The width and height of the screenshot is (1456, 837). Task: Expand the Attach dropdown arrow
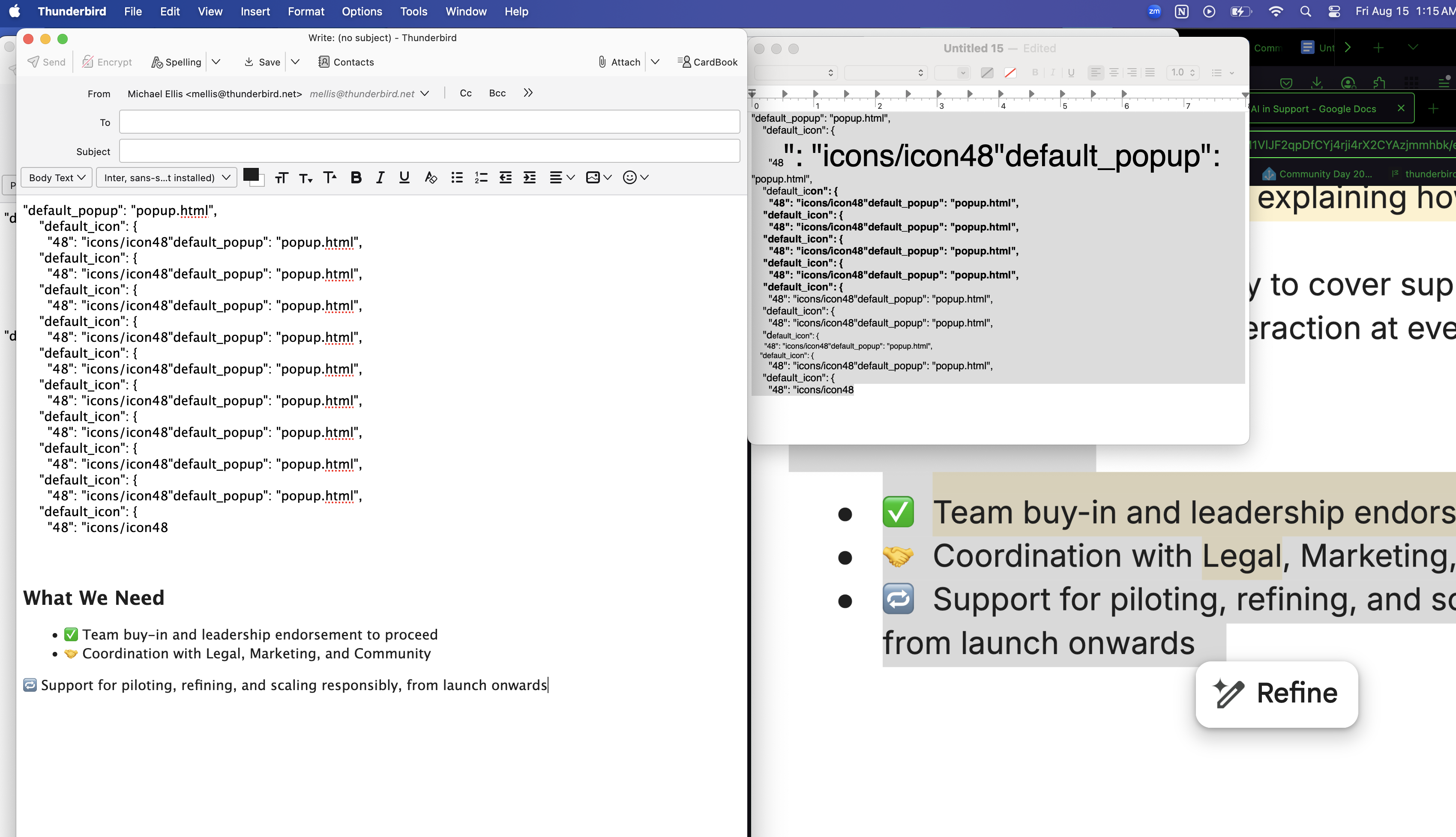pyautogui.click(x=655, y=62)
